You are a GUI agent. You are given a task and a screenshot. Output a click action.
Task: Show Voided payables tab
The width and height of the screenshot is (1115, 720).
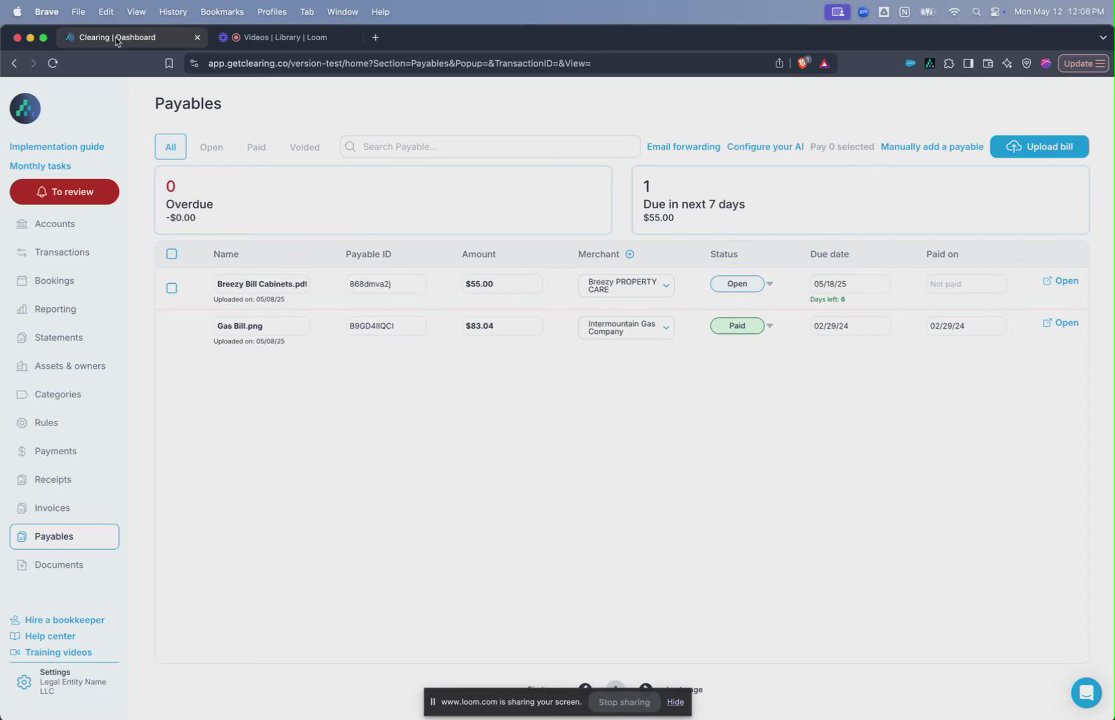(x=304, y=147)
